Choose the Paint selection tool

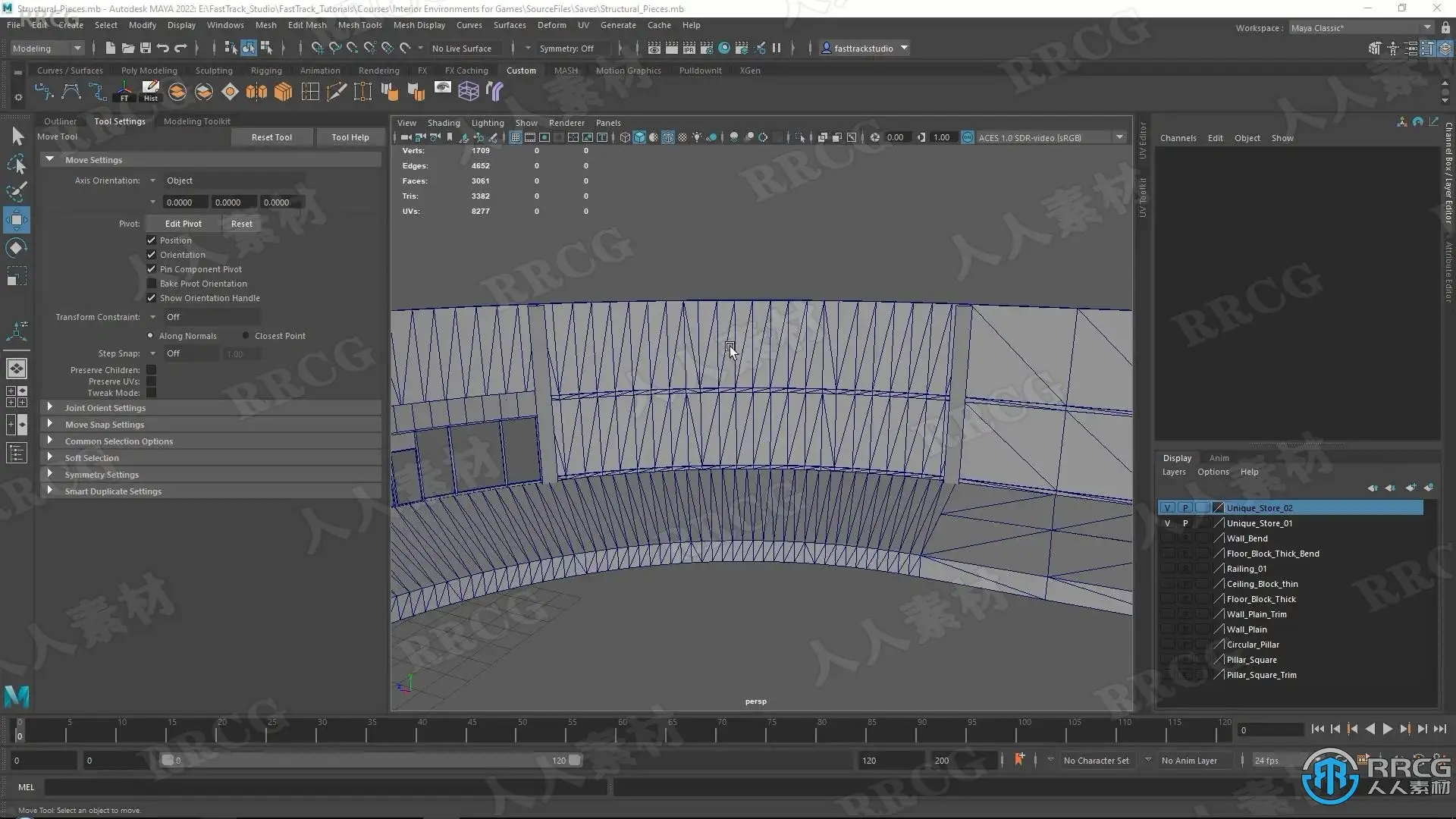click(17, 191)
